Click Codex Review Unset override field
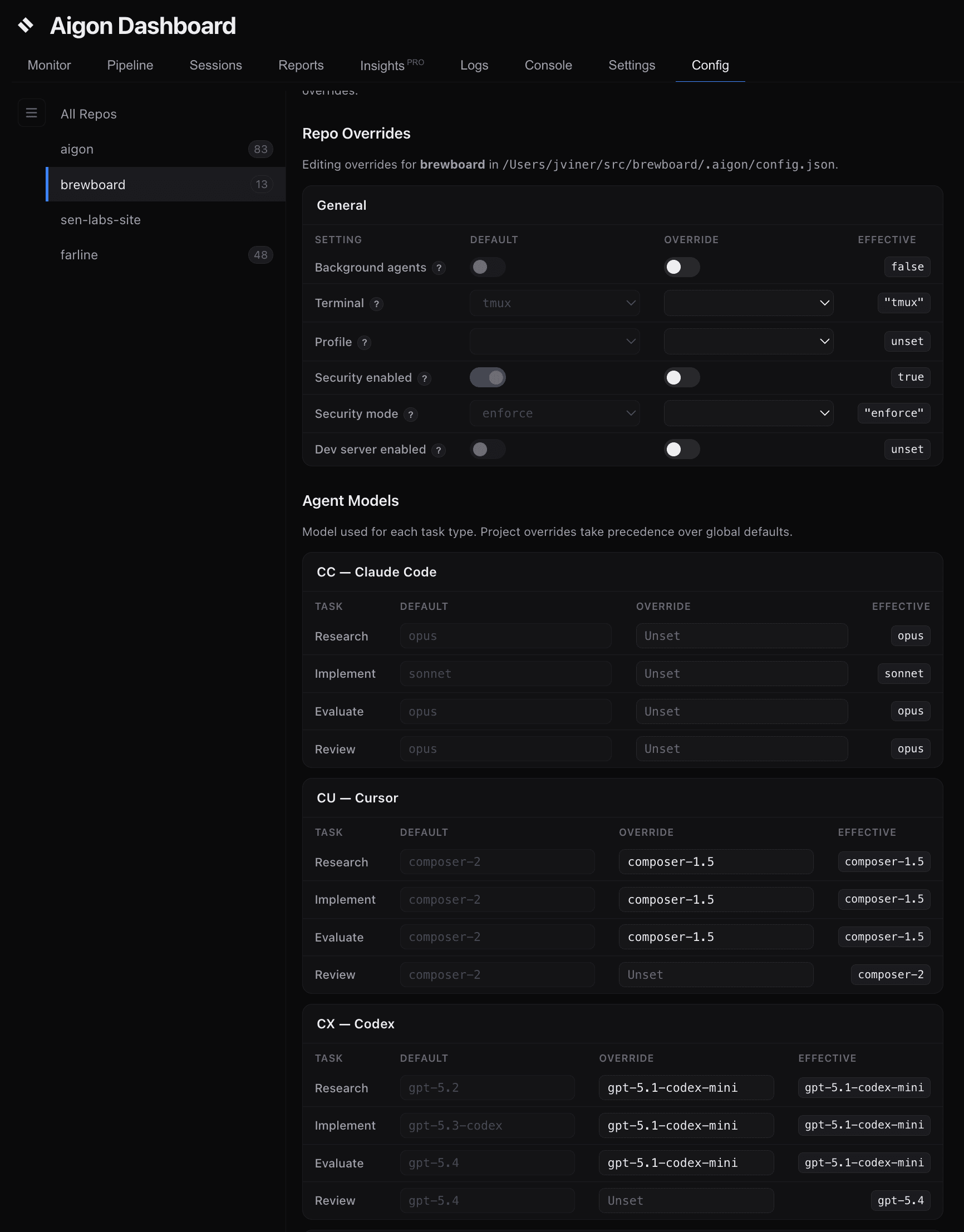The image size is (964, 1232). 686,1200
